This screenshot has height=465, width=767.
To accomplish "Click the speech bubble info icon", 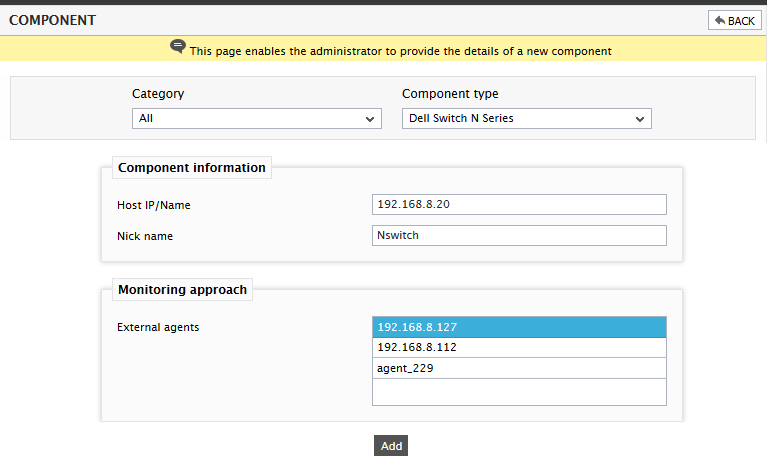I will pyautogui.click(x=178, y=46).
